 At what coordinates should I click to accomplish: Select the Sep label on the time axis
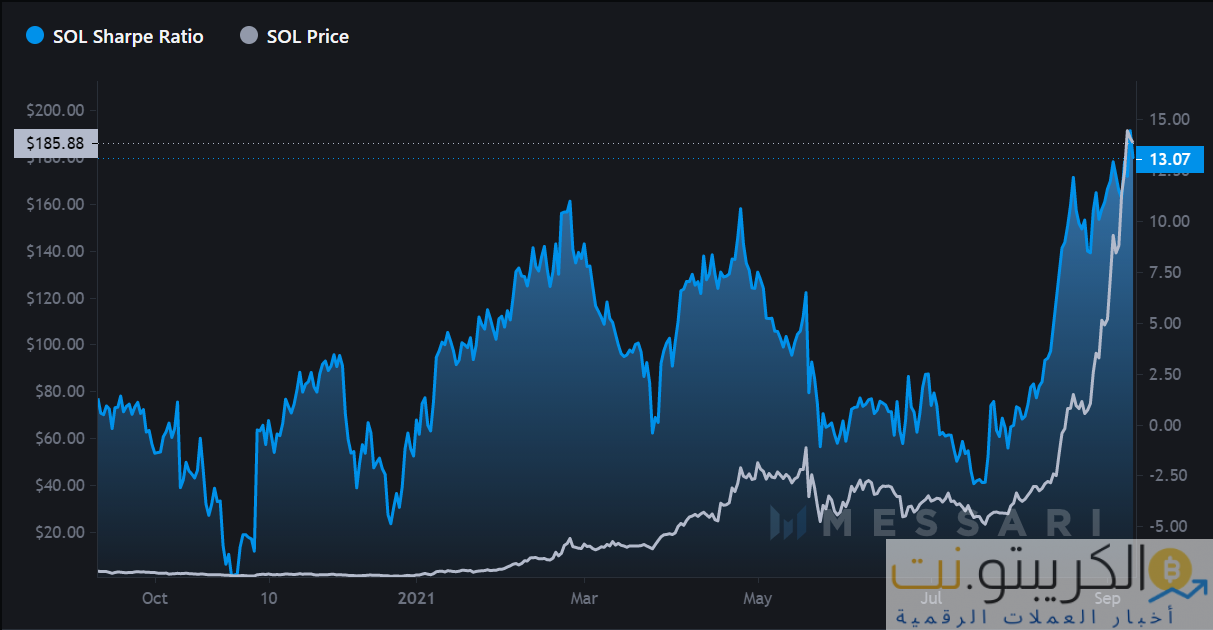(x=1107, y=599)
